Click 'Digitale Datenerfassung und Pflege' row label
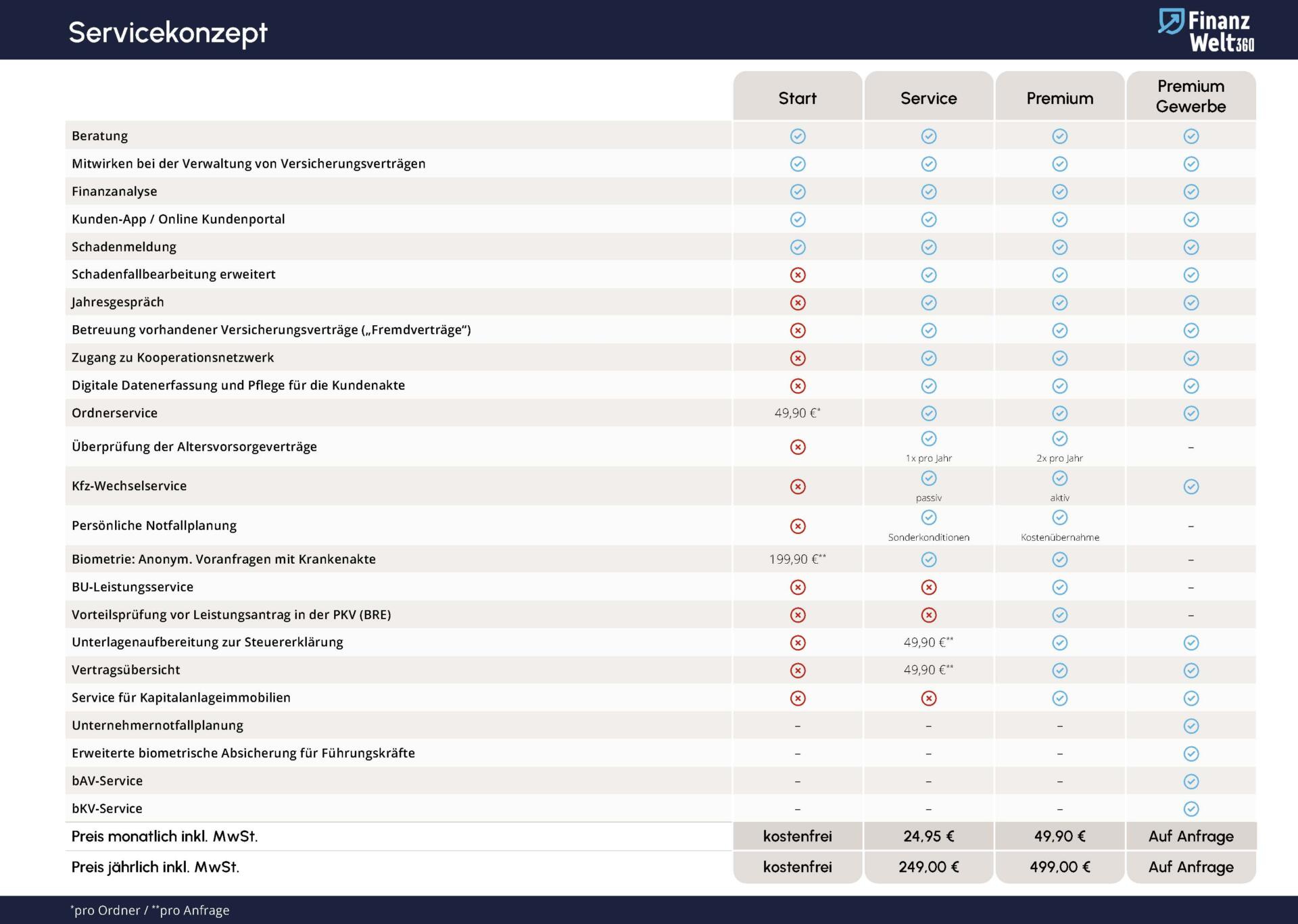The image size is (1298, 924). pyautogui.click(x=238, y=385)
